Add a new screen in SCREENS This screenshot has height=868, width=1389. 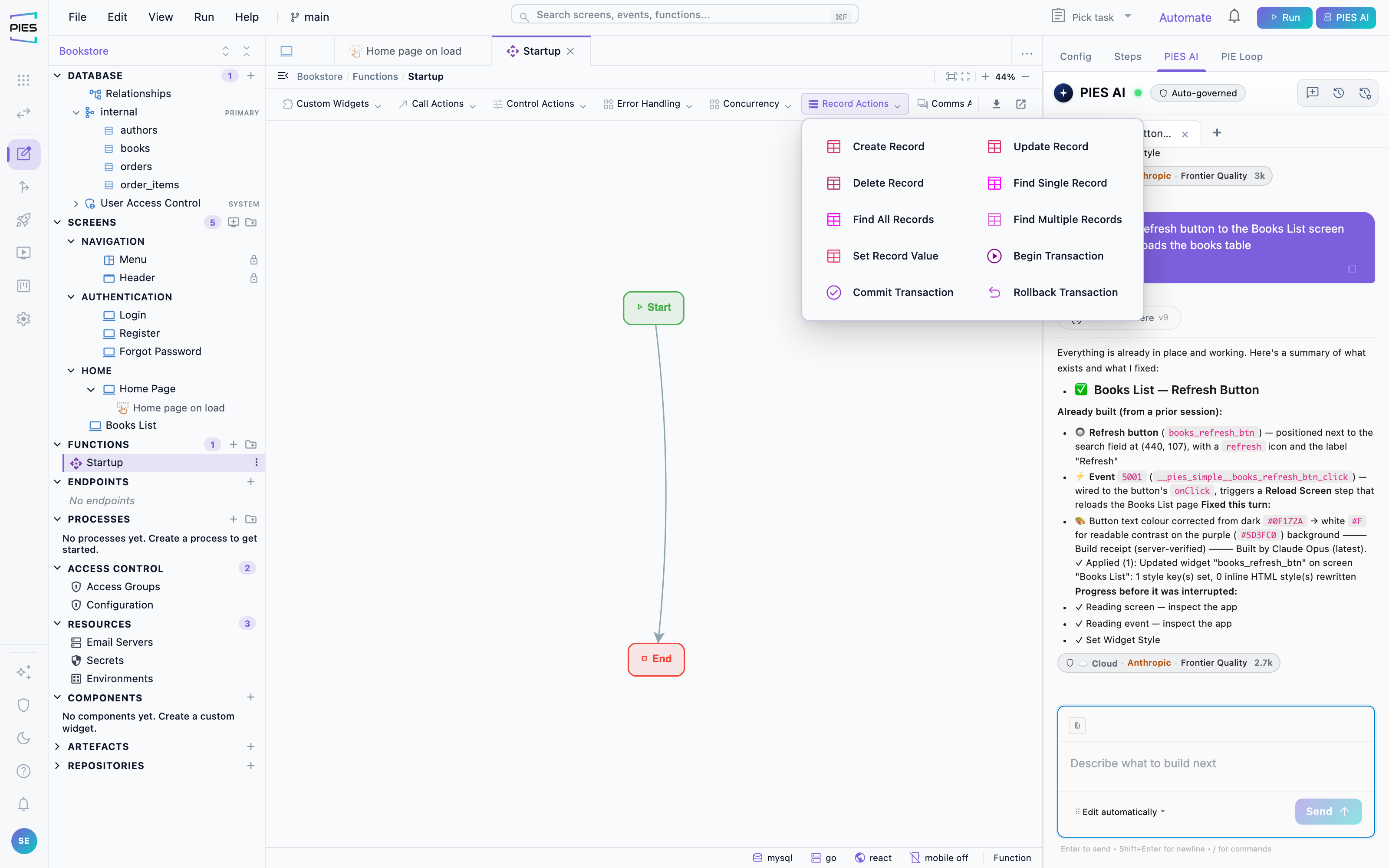point(233,222)
